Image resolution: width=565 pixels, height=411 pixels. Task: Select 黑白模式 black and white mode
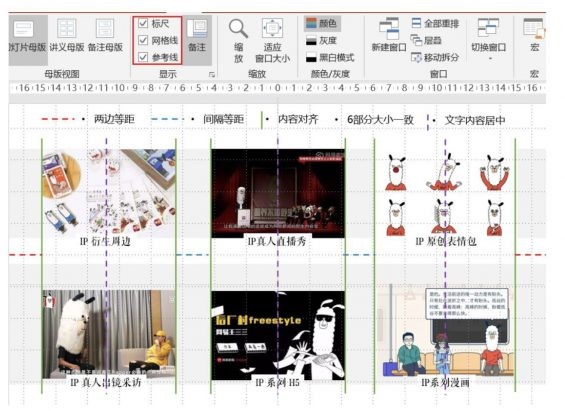tap(330, 57)
